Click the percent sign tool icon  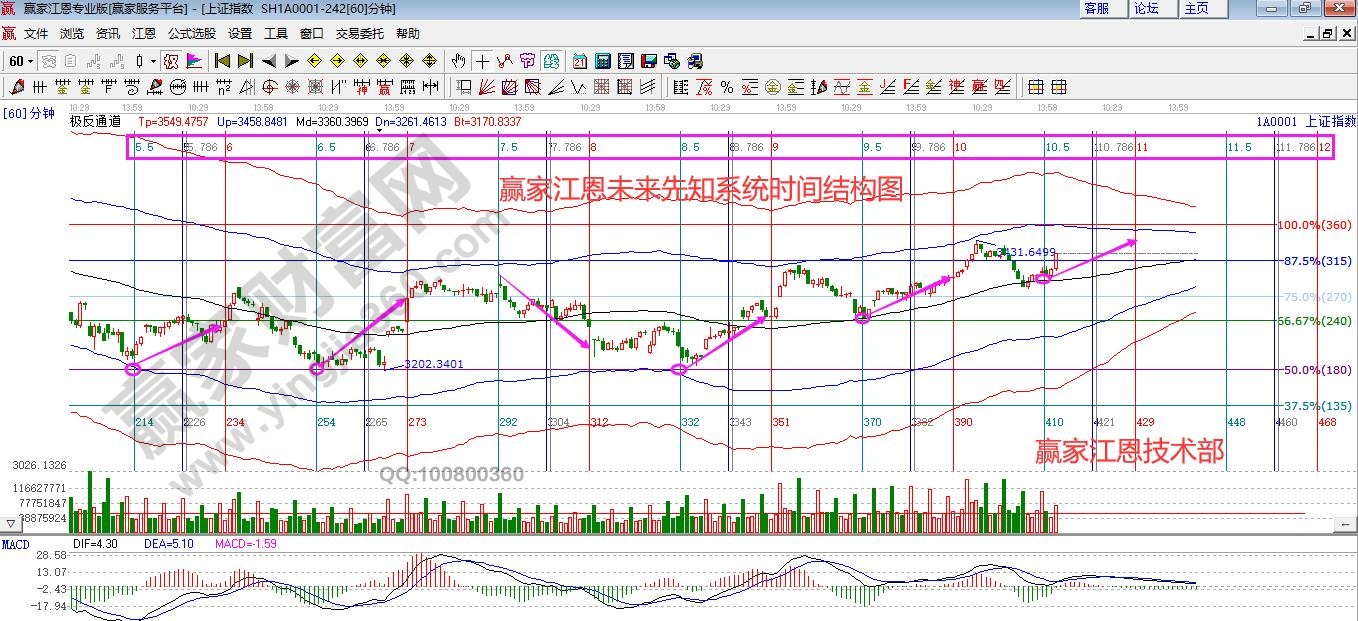click(x=727, y=87)
